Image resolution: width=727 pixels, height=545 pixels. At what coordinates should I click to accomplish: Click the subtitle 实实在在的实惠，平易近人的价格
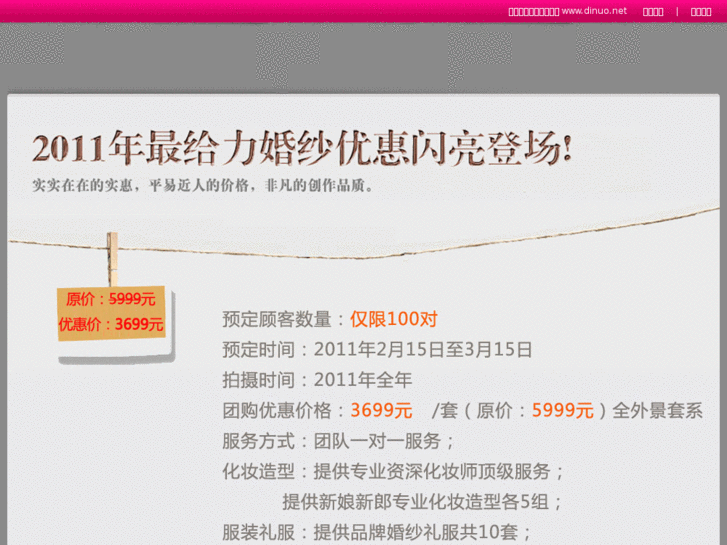140,186
